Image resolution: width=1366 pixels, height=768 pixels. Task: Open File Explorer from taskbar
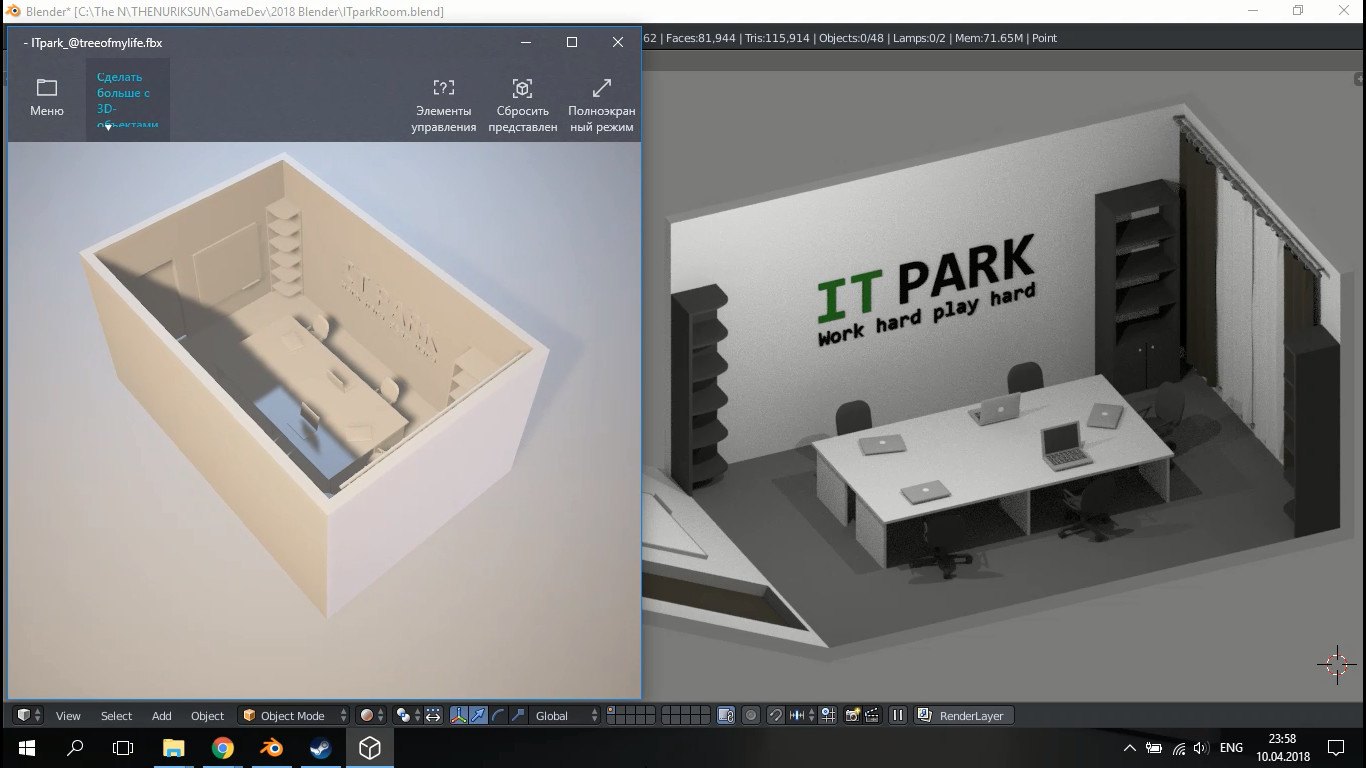173,747
